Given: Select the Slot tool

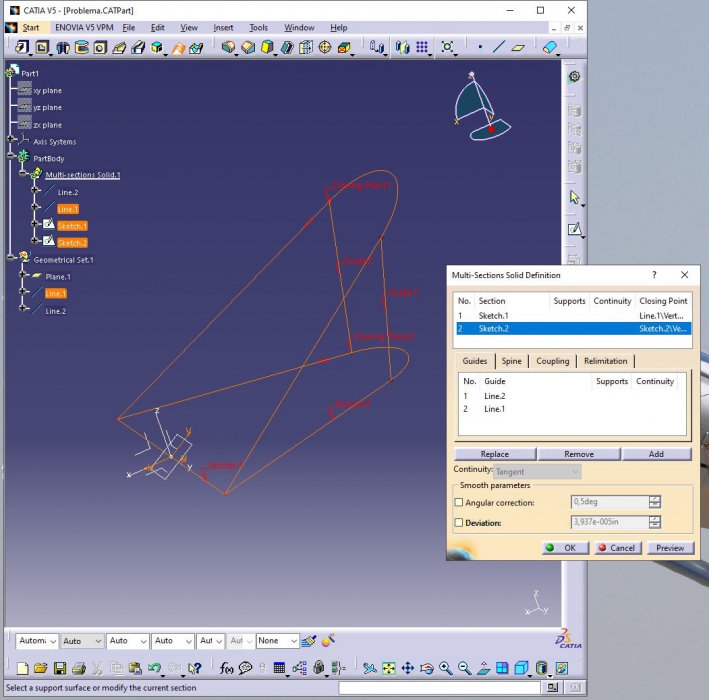Looking at the screenshot, I should pos(138,47).
